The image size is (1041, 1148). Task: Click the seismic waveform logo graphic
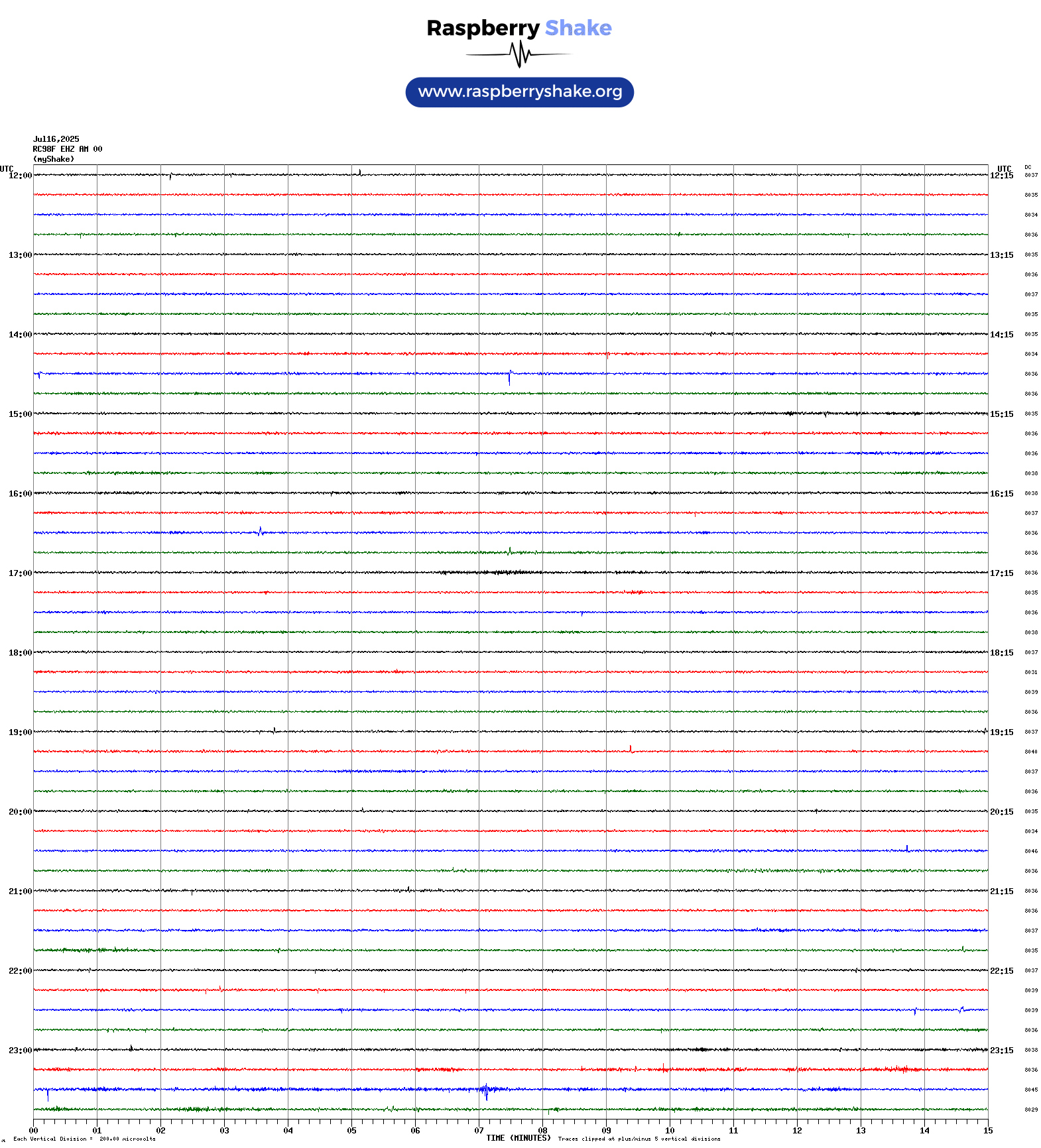pos(519,54)
